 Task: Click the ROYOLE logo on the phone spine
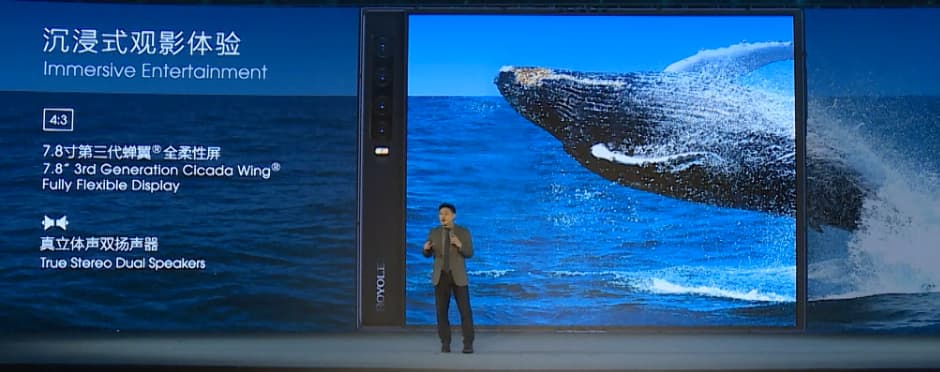(380, 286)
